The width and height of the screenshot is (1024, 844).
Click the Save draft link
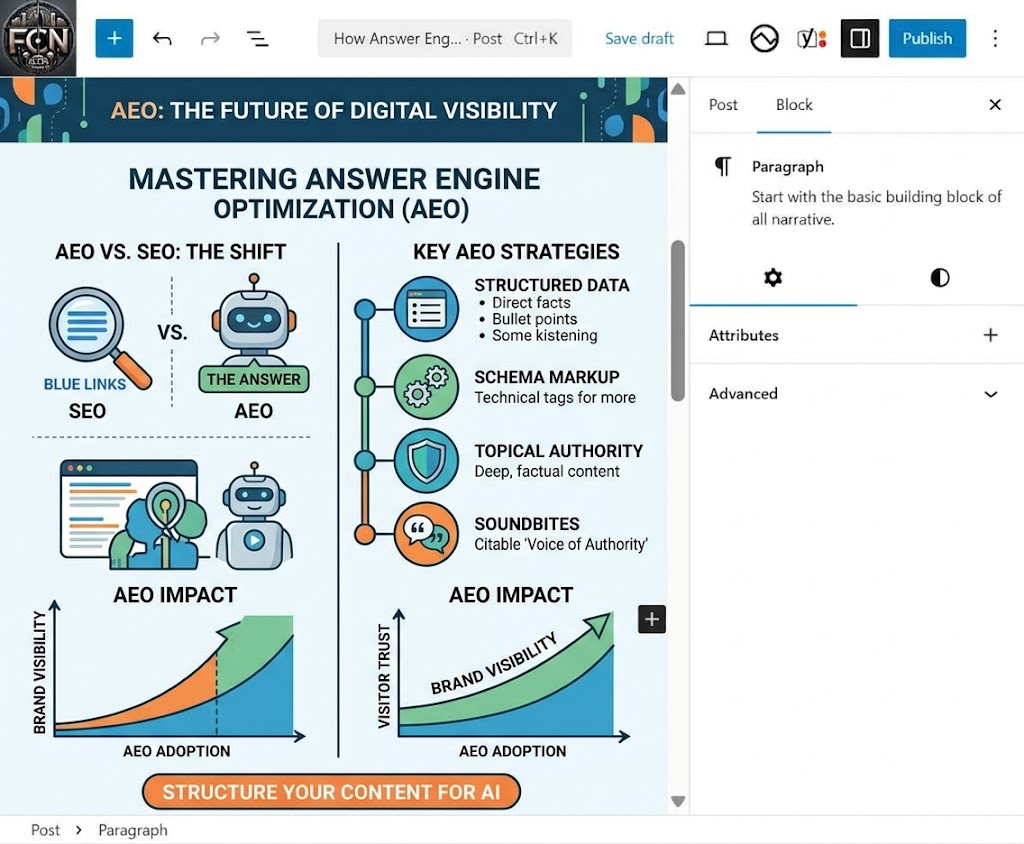click(x=639, y=38)
